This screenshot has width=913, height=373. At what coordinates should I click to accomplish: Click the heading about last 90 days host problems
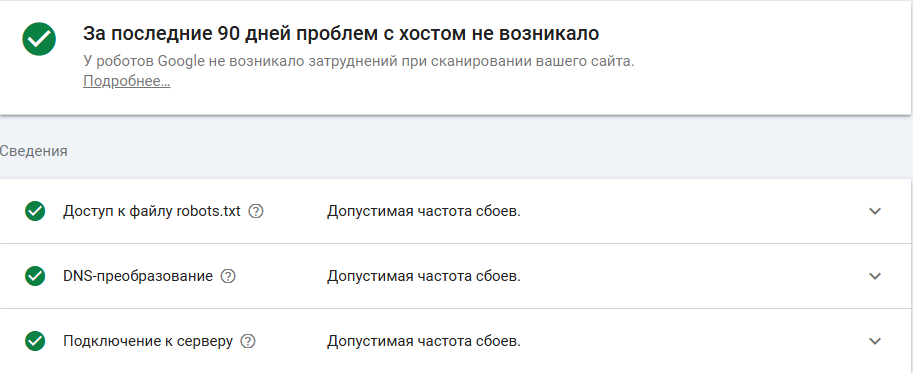tap(341, 34)
